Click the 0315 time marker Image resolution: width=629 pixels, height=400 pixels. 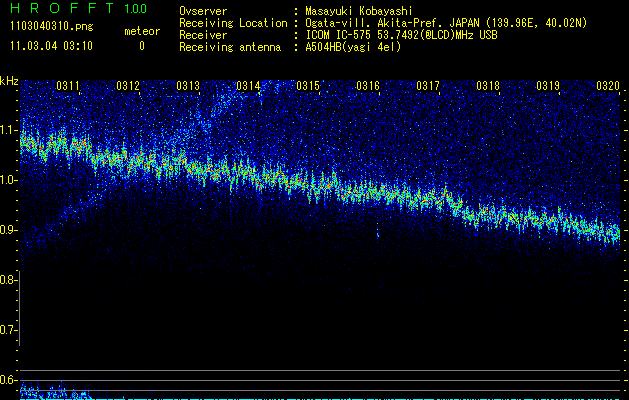tap(308, 86)
